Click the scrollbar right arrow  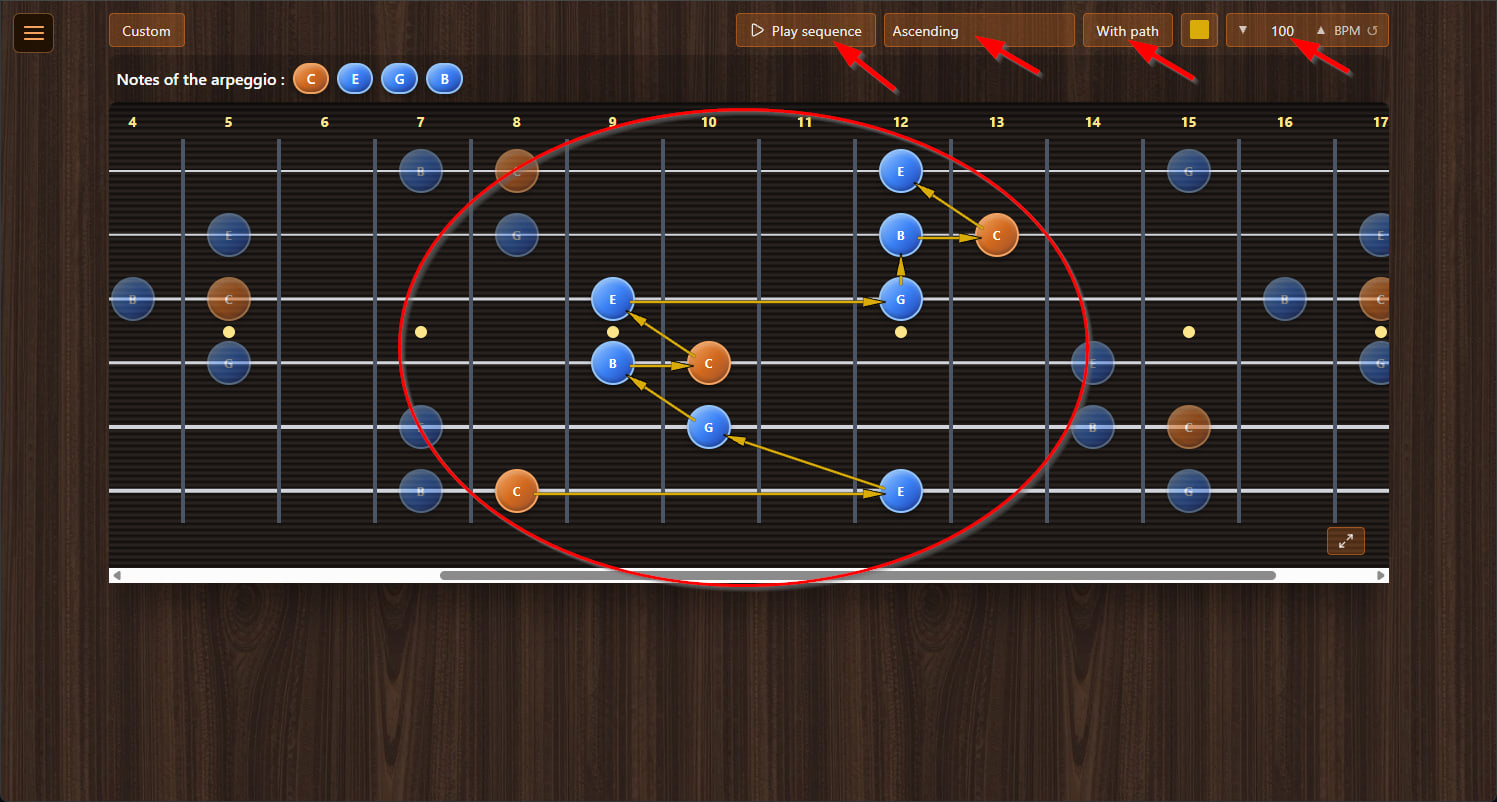click(x=1381, y=576)
